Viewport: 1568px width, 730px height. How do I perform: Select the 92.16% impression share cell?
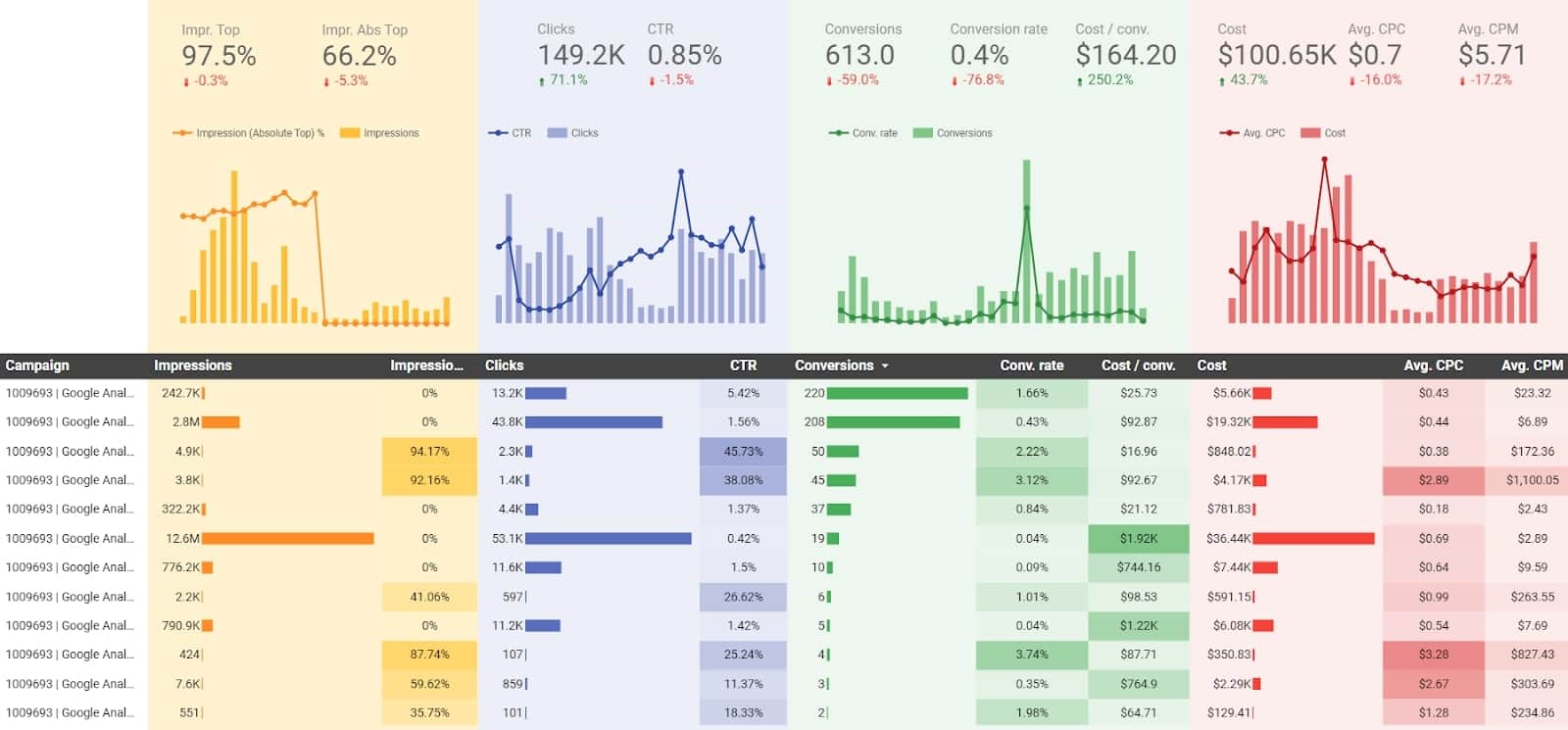(x=429, y=481)
